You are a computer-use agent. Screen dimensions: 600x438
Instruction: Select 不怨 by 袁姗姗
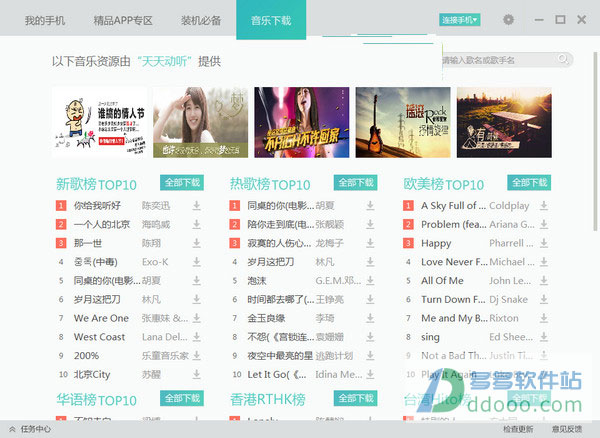click(x=281, y=337)
